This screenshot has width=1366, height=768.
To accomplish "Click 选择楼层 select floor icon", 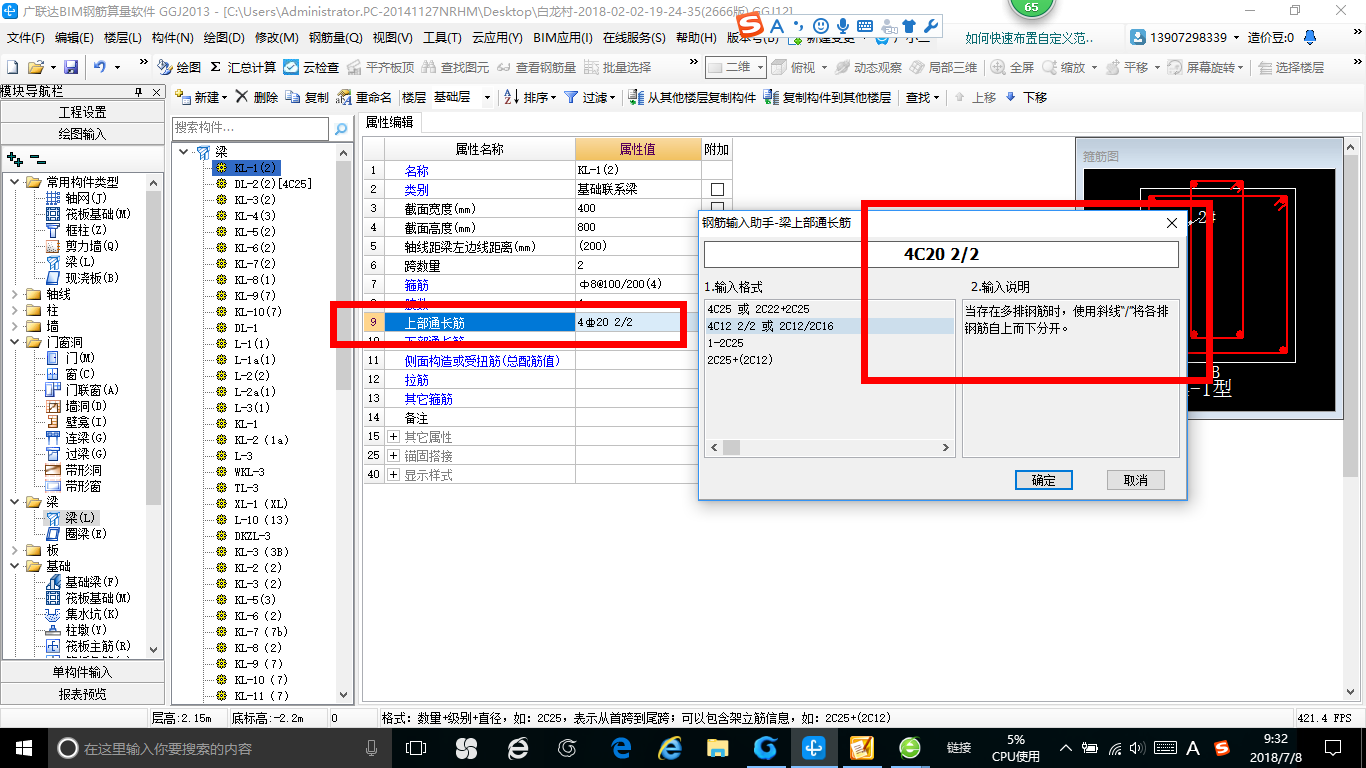I will 1291,67.
